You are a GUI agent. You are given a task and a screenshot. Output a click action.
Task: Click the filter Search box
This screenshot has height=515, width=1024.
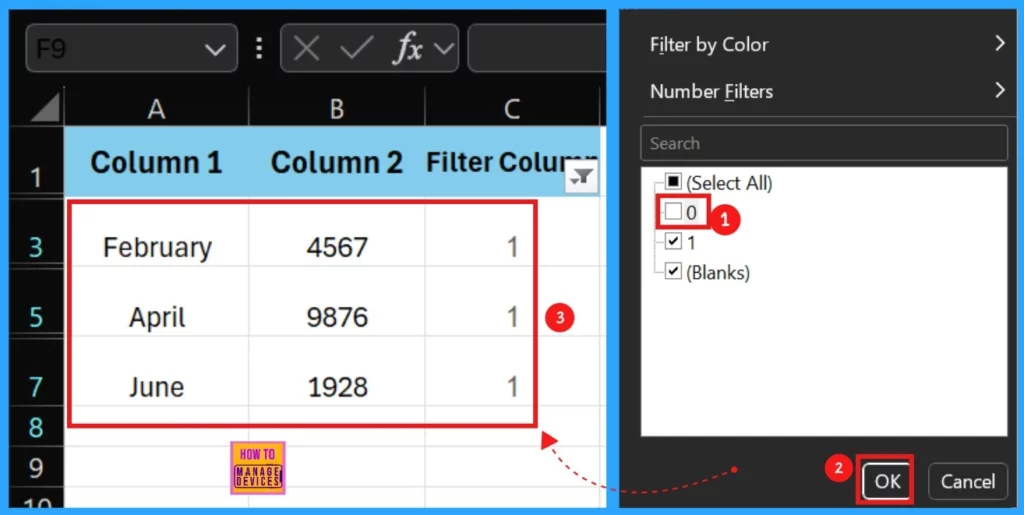pyautogui.click(x=824, y=143)
